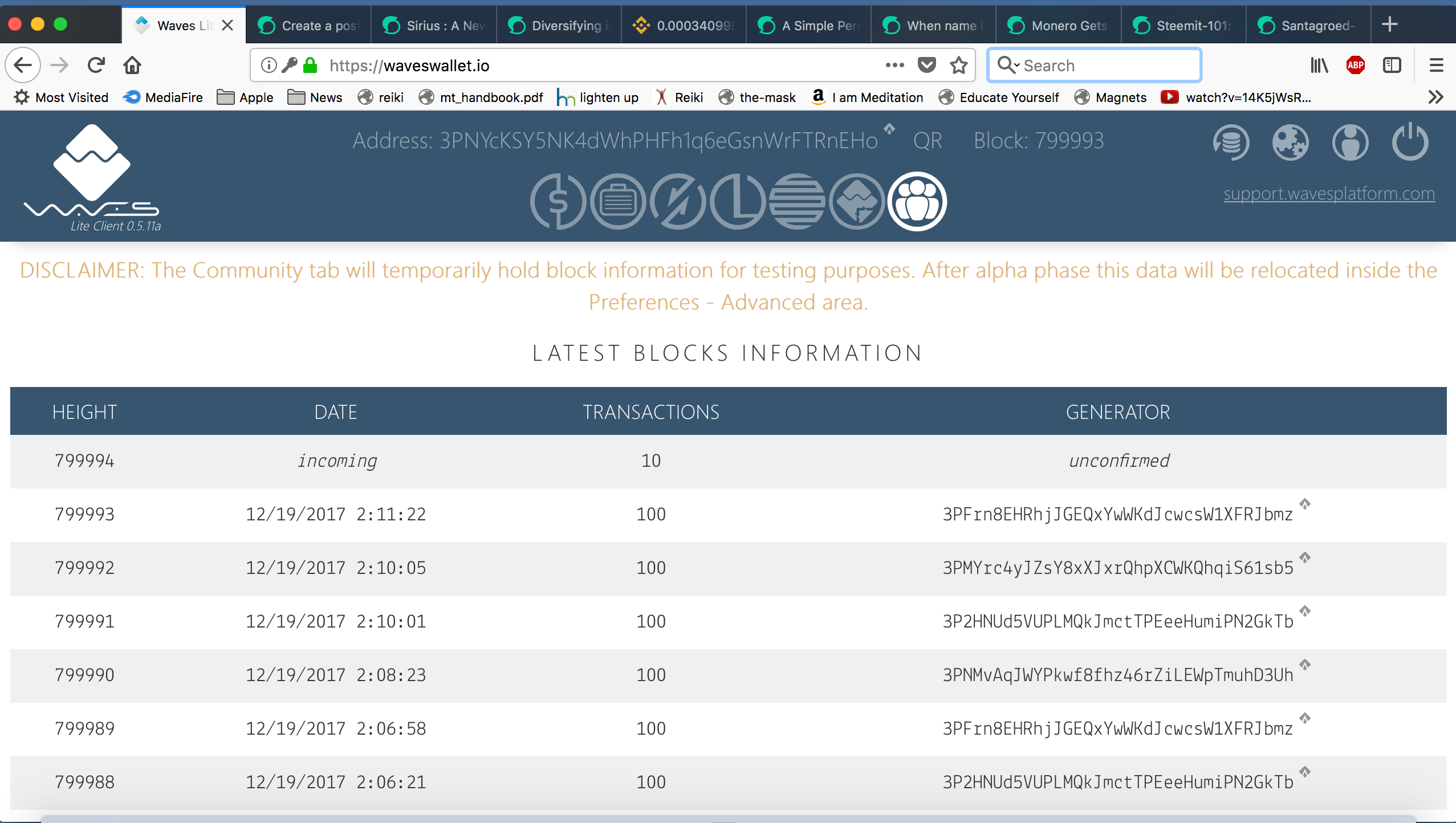Open the Token creation icon
Screen dimensions: 1456x823
[x=857, y=201]
